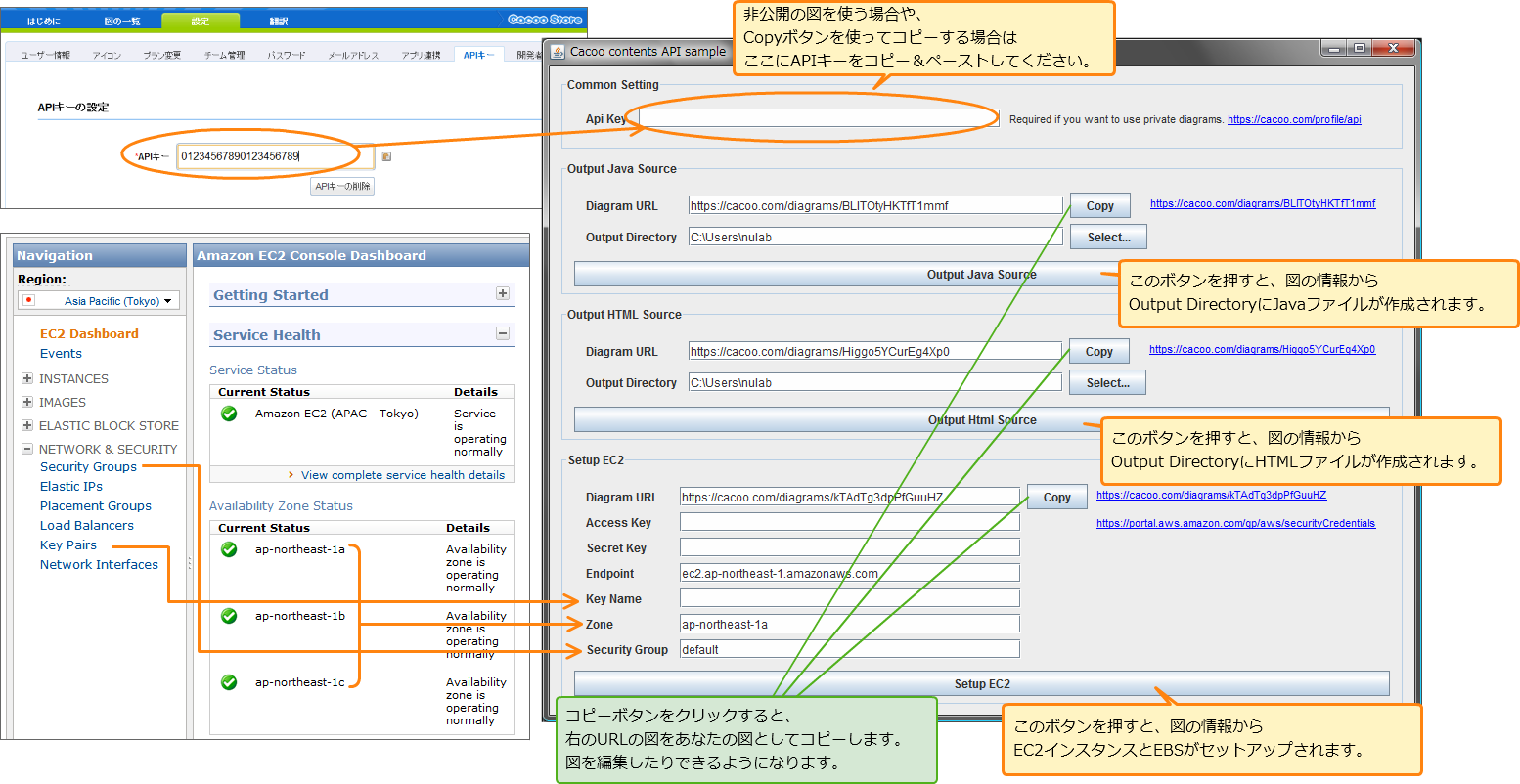This screenshot has height=784, width=1520.
Task: Open Load Balancers in Navigation
Action: tap(87, 525)
